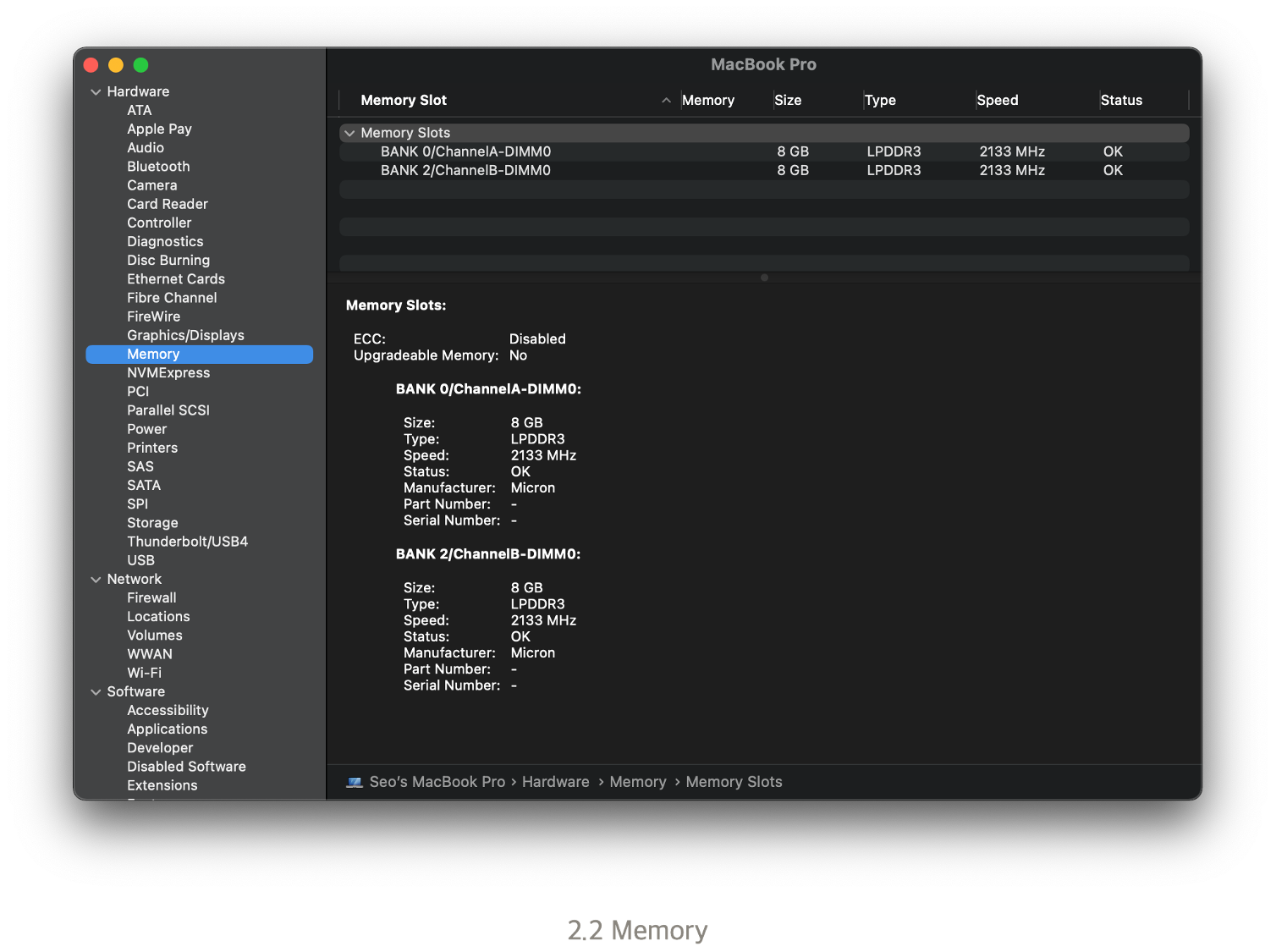The width and height of the screenshot is (1276, 952).
Task: Open Disabled Software entry
Action: point(186,767)
